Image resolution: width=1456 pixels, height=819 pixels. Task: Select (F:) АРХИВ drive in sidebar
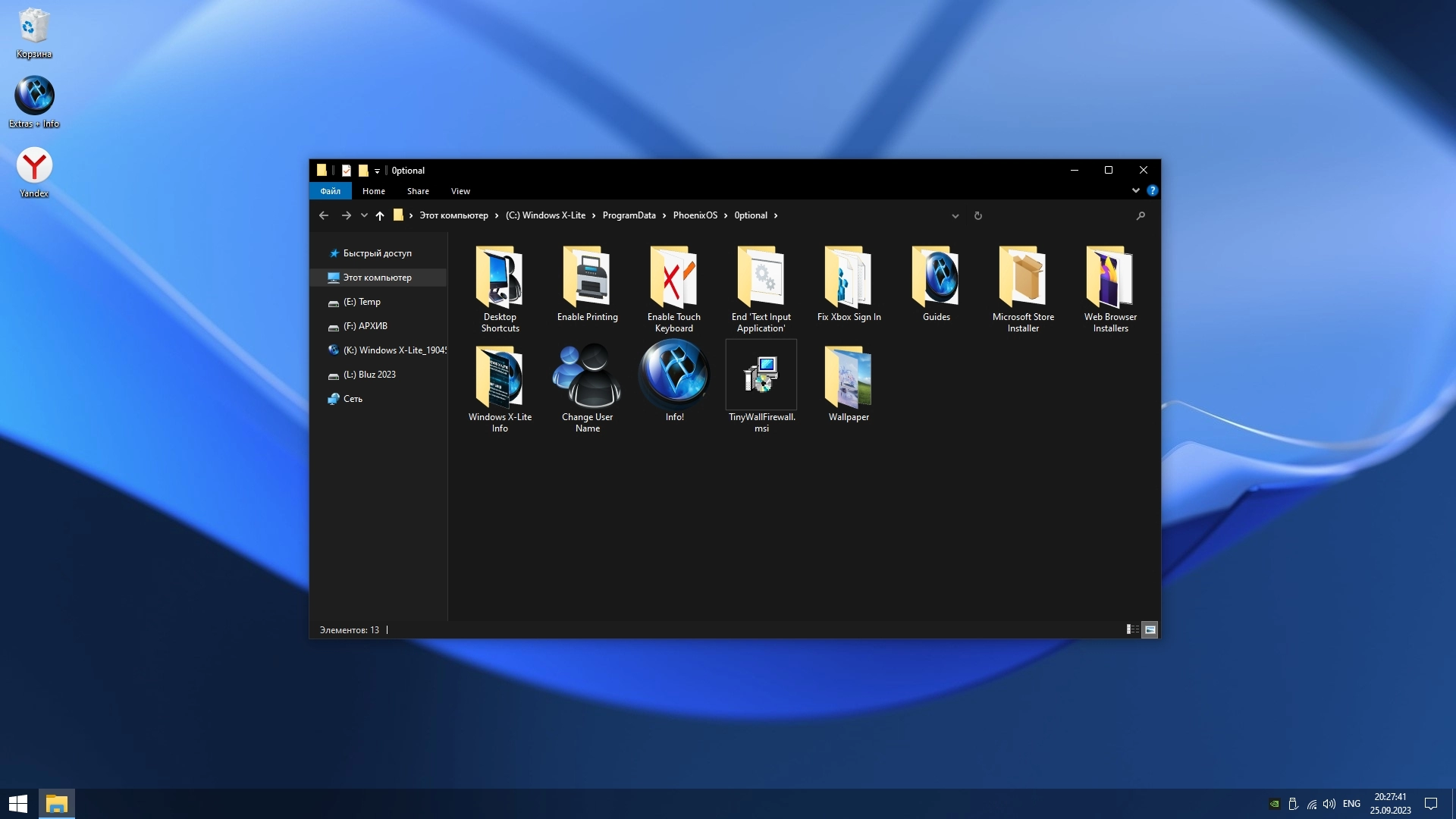[x=365, y=326]
